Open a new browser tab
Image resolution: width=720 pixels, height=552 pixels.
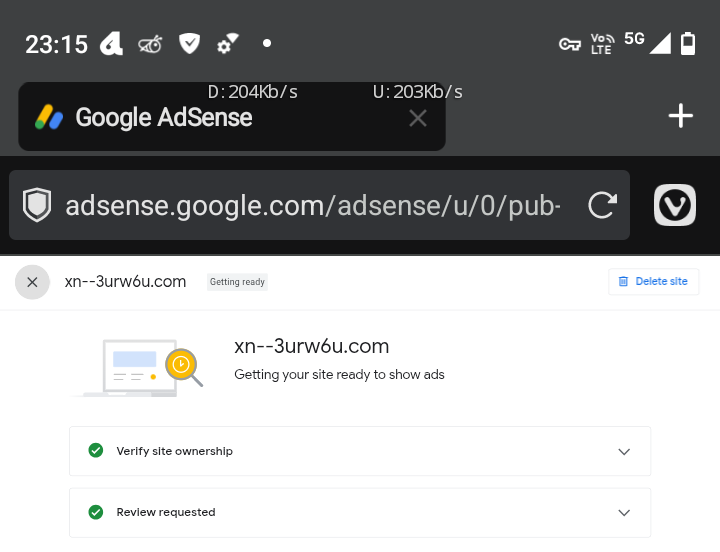click(681, 117)
